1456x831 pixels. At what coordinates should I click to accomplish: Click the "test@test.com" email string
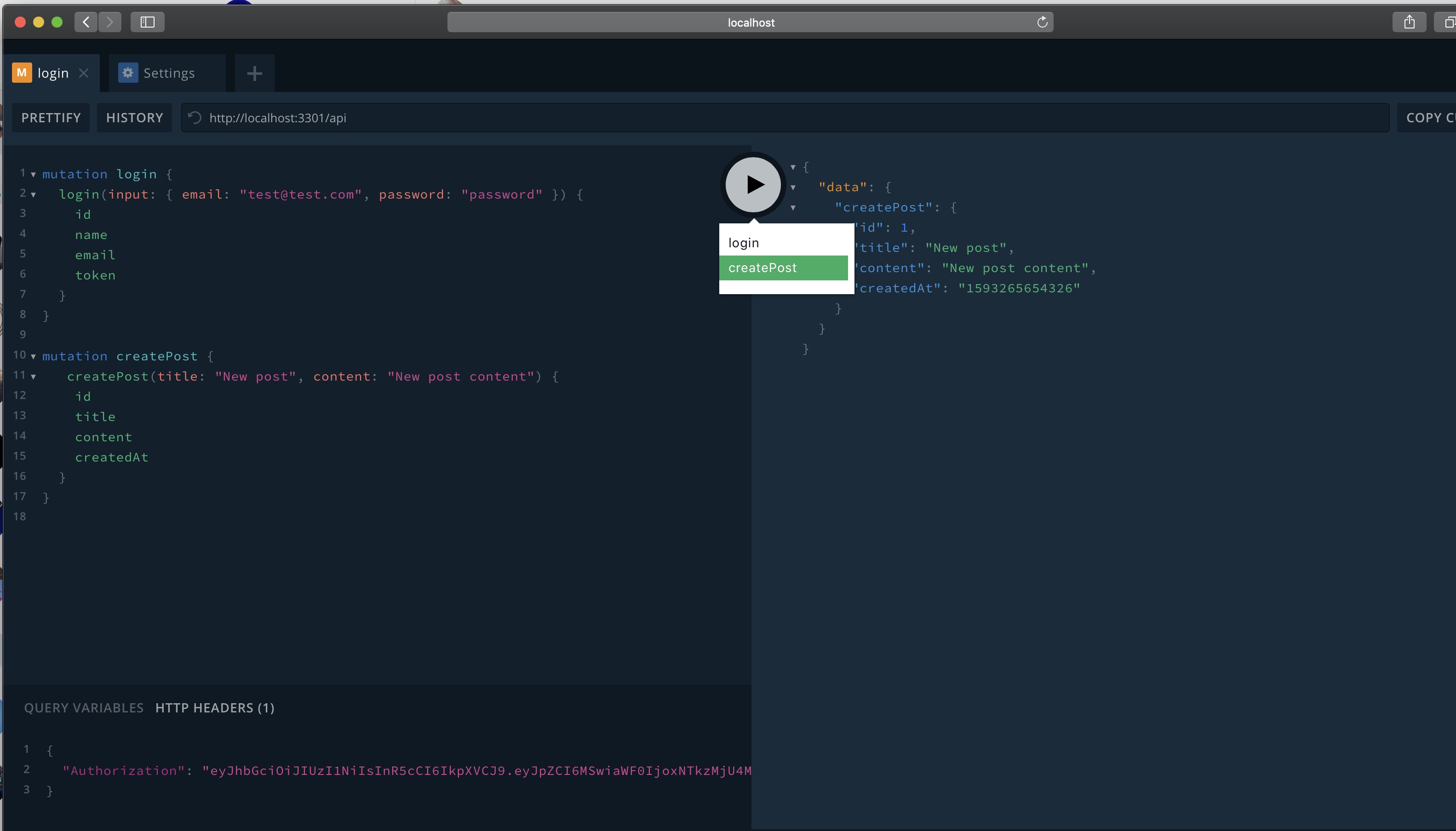click(300, 194)
